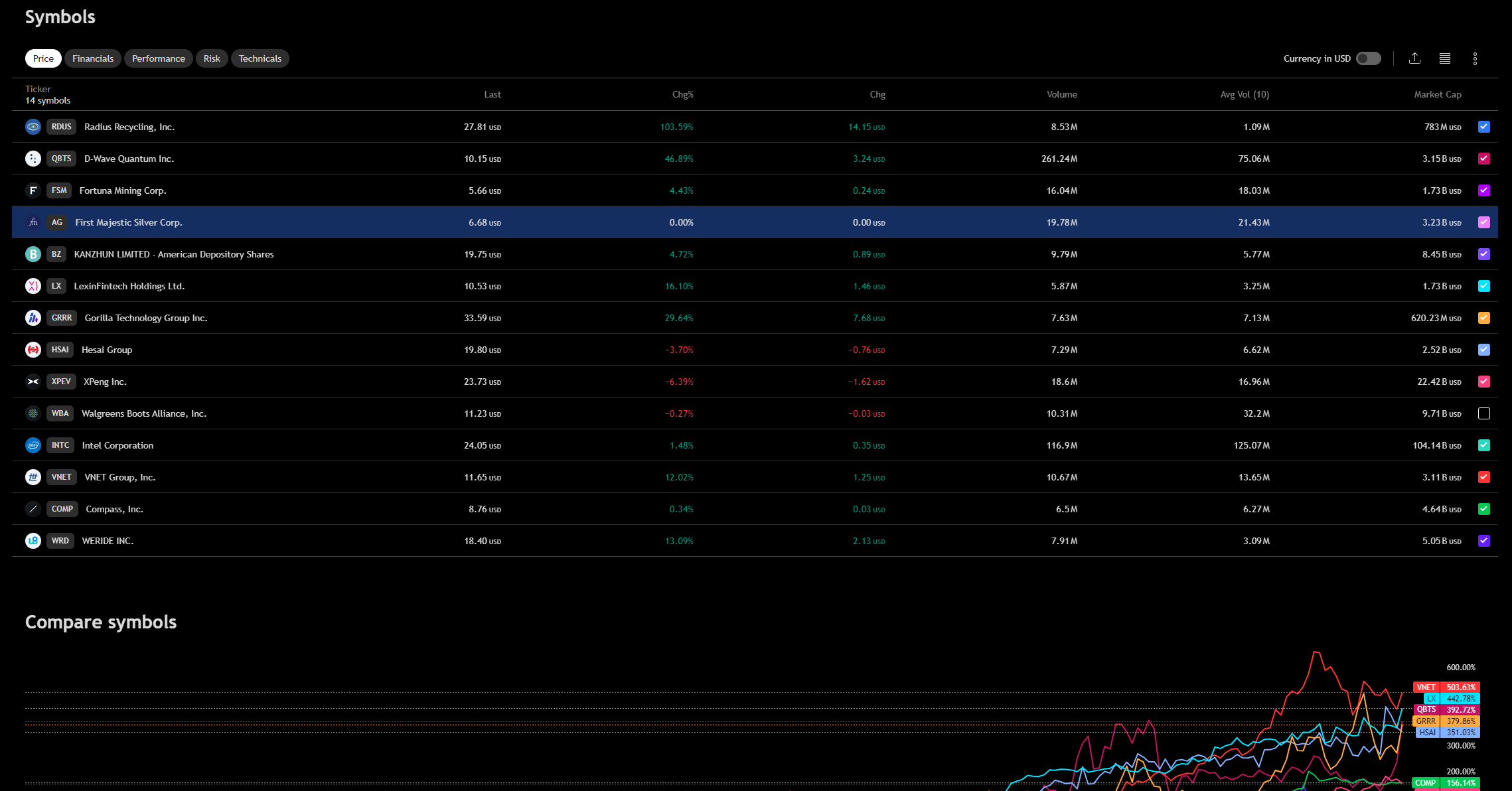The image size is (1512, 791).
Task: Open the Fortuna Mining Corp. link
Action: pyautogui.click(x=123, y=190)
